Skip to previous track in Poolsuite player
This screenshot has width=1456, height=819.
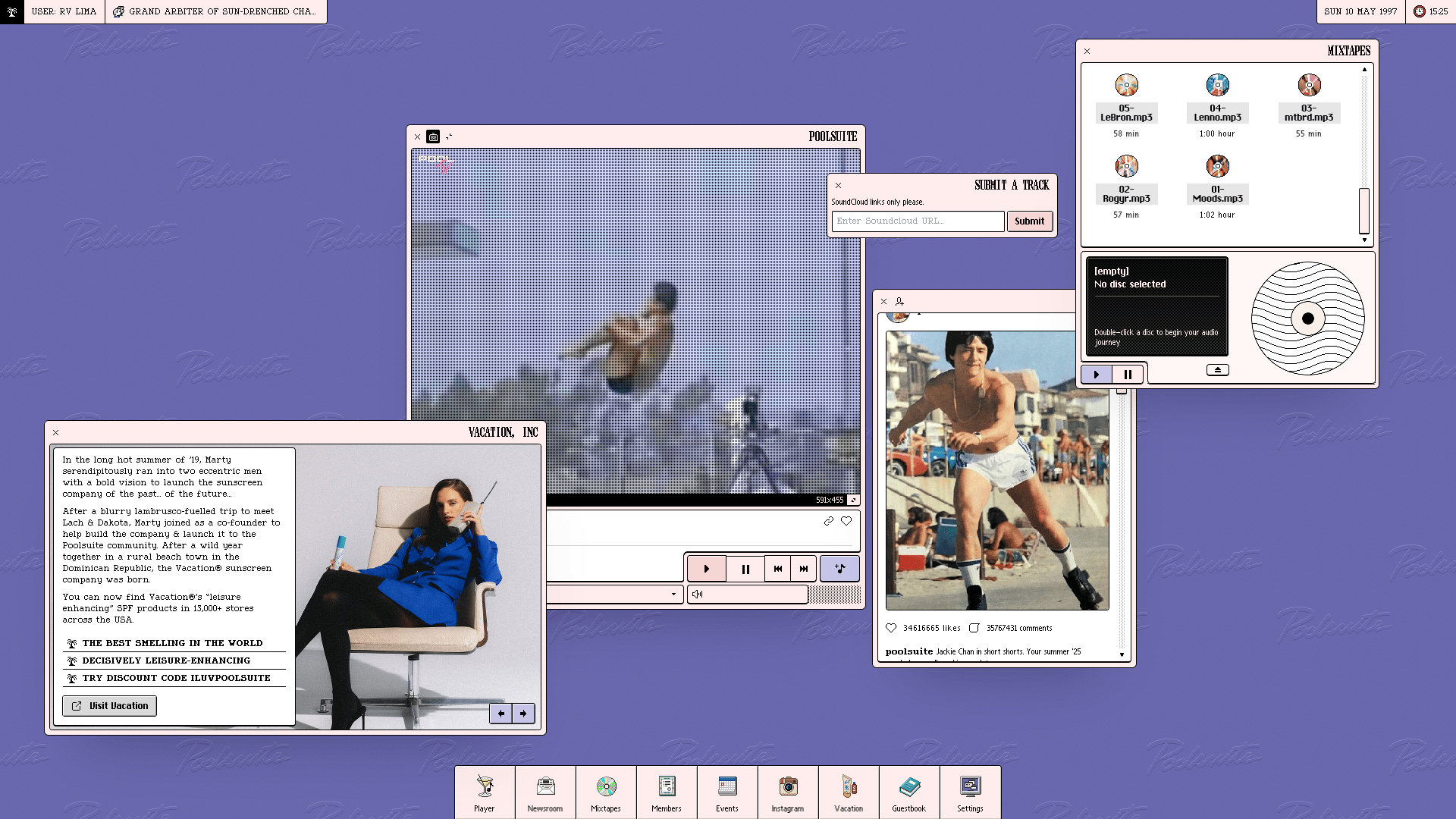point(777,569)
